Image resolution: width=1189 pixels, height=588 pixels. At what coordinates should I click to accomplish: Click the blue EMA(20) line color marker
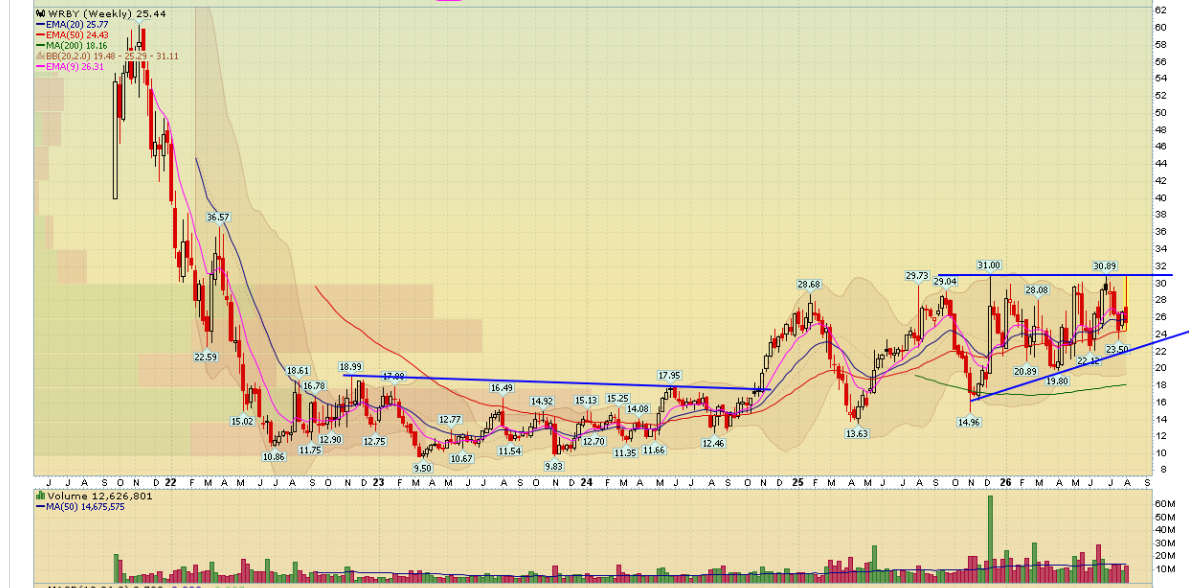click(x=39, y=24)
